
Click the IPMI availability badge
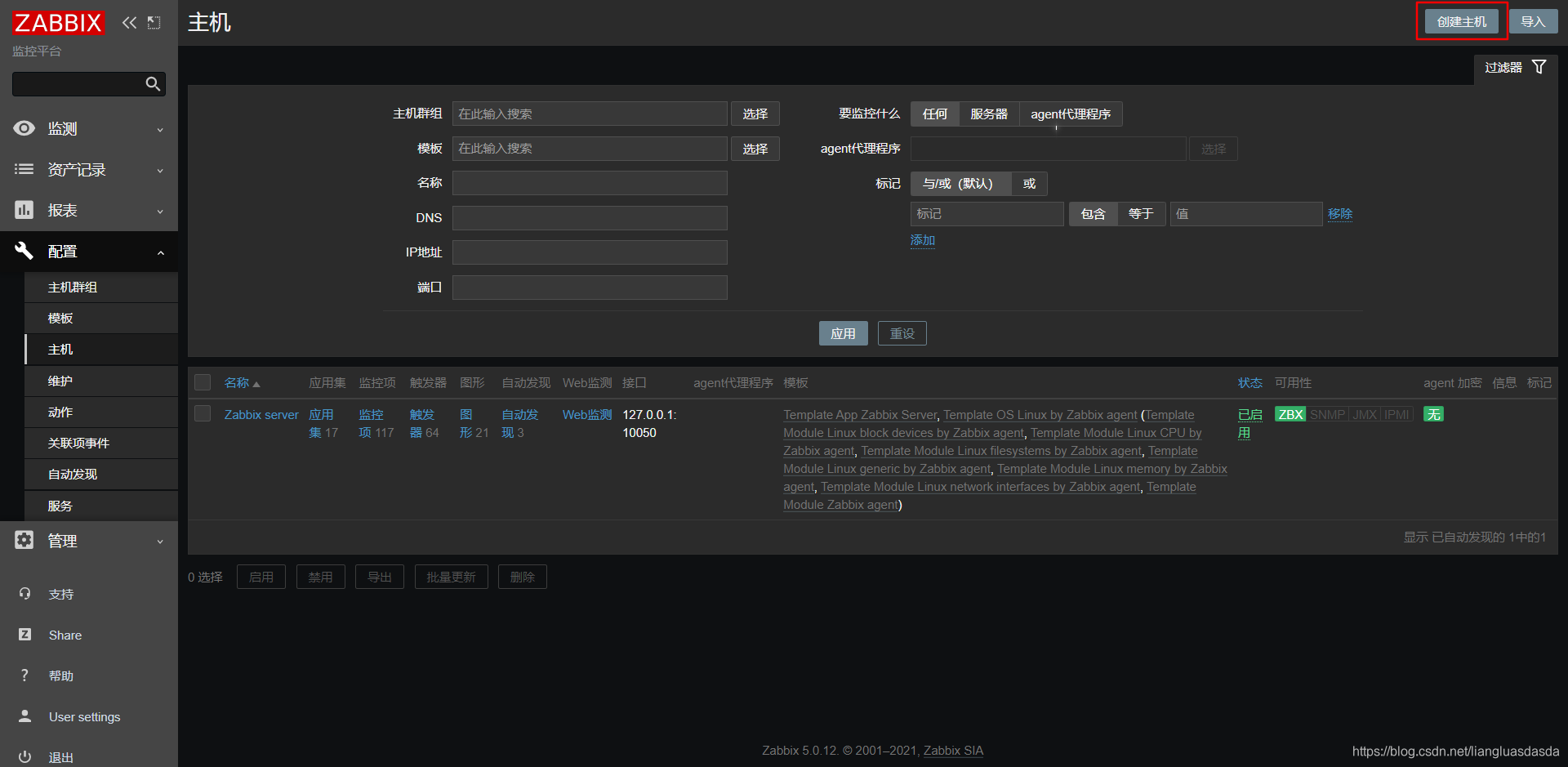(x=1396, y=415)
